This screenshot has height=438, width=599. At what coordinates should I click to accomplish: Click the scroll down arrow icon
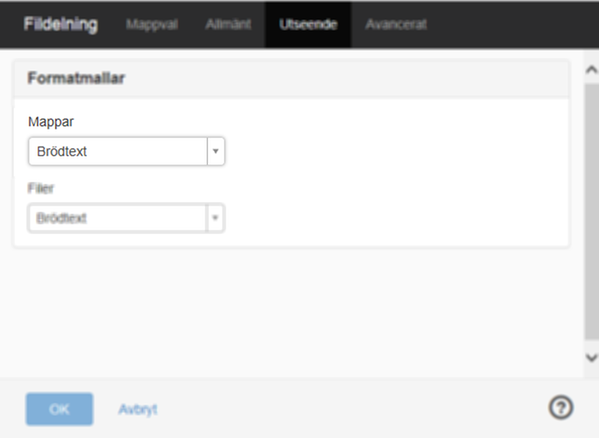[x=591, y=358]
